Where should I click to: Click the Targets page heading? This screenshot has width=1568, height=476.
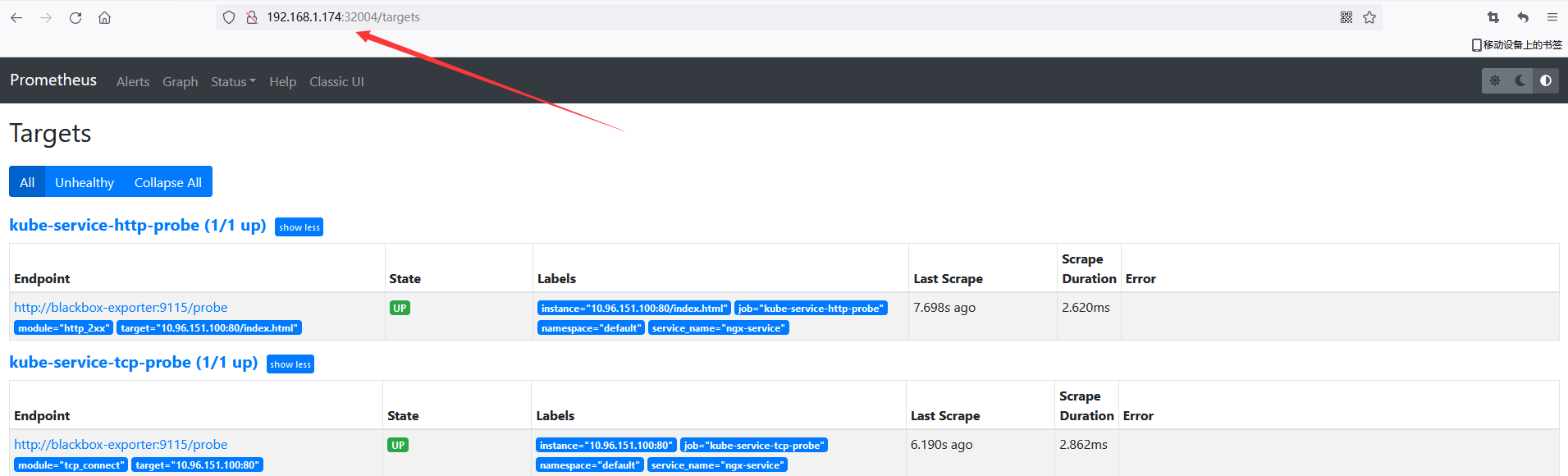pyautogui.click(x=50, y=134)
